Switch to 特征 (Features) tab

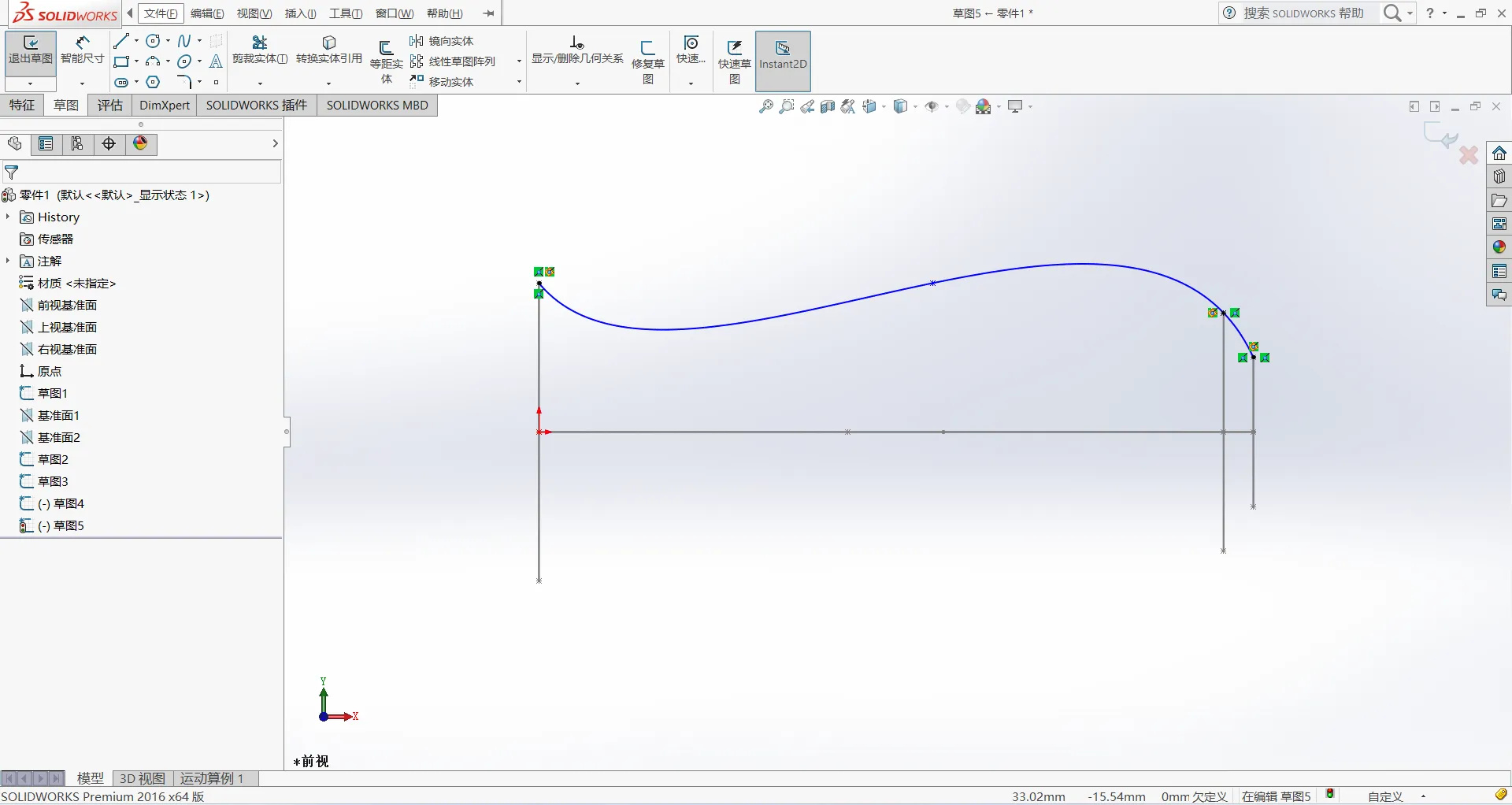click(x=22, y=105)
